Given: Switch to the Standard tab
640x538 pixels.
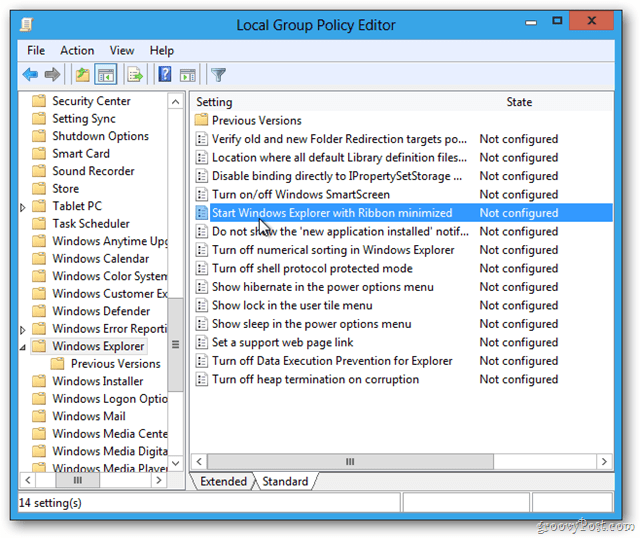Looking at the screenshot, I should 285,482.
